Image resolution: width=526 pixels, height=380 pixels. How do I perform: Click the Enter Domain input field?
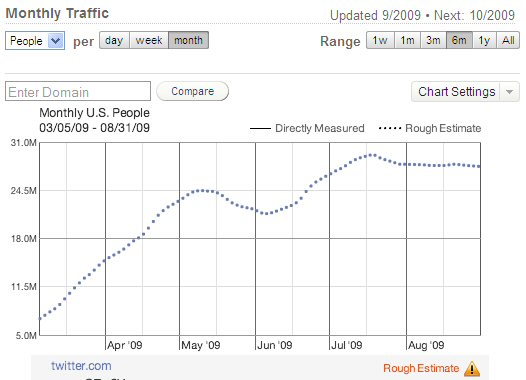pyautogui.click(x=78, y=91)
